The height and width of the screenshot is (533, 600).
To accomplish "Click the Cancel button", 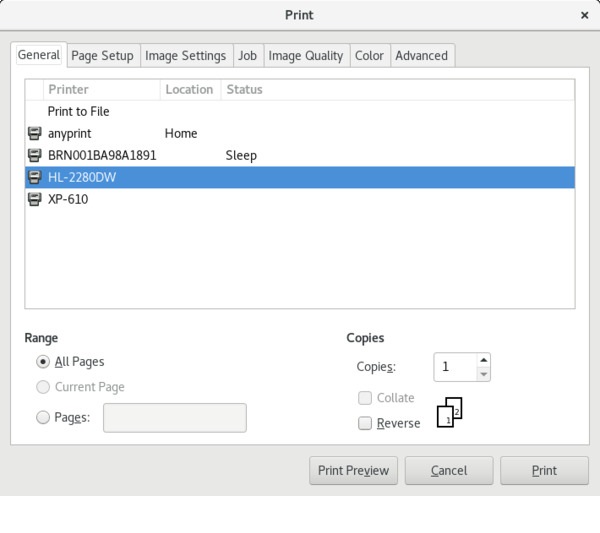I will [449, 470].
